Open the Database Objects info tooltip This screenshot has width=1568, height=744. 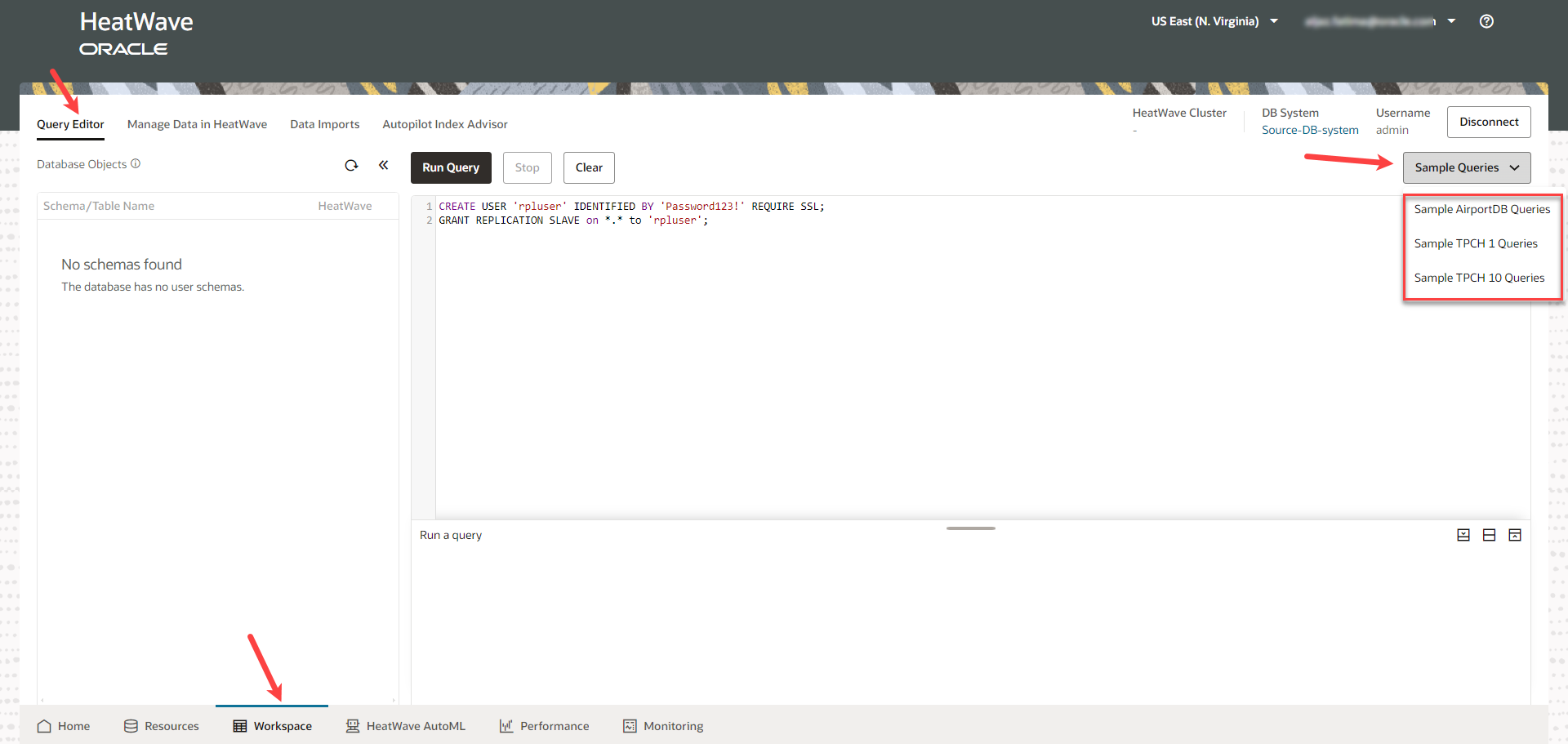click(x=136, y=163)
